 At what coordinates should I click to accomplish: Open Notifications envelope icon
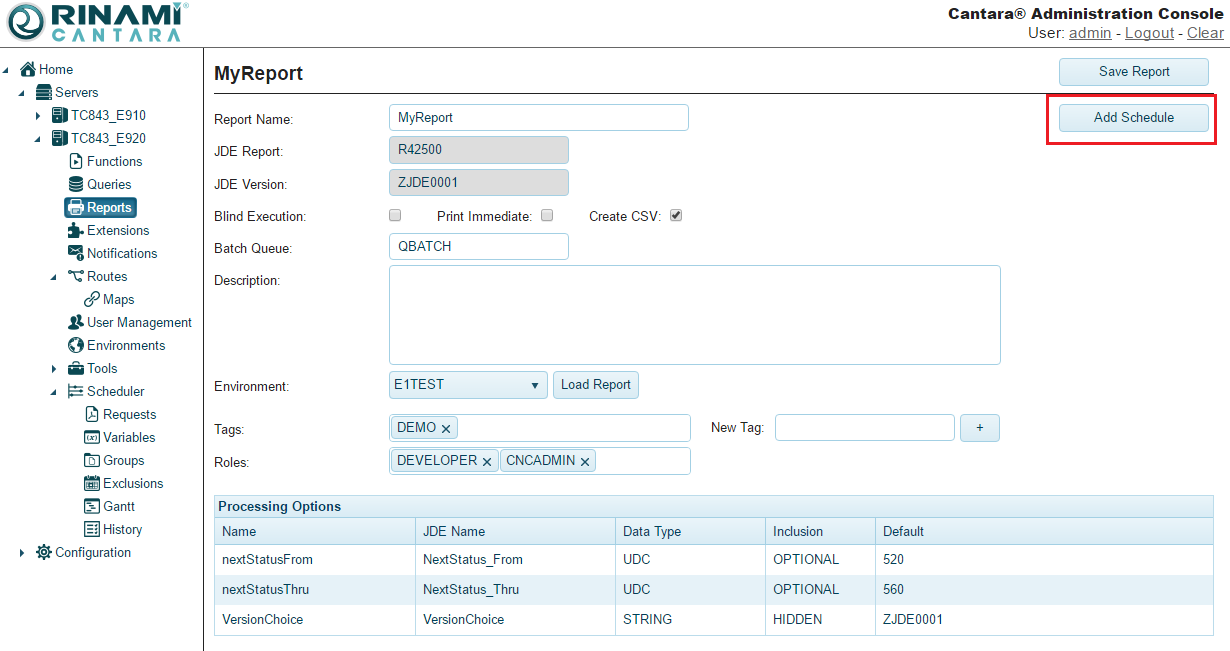click(76, 253)
